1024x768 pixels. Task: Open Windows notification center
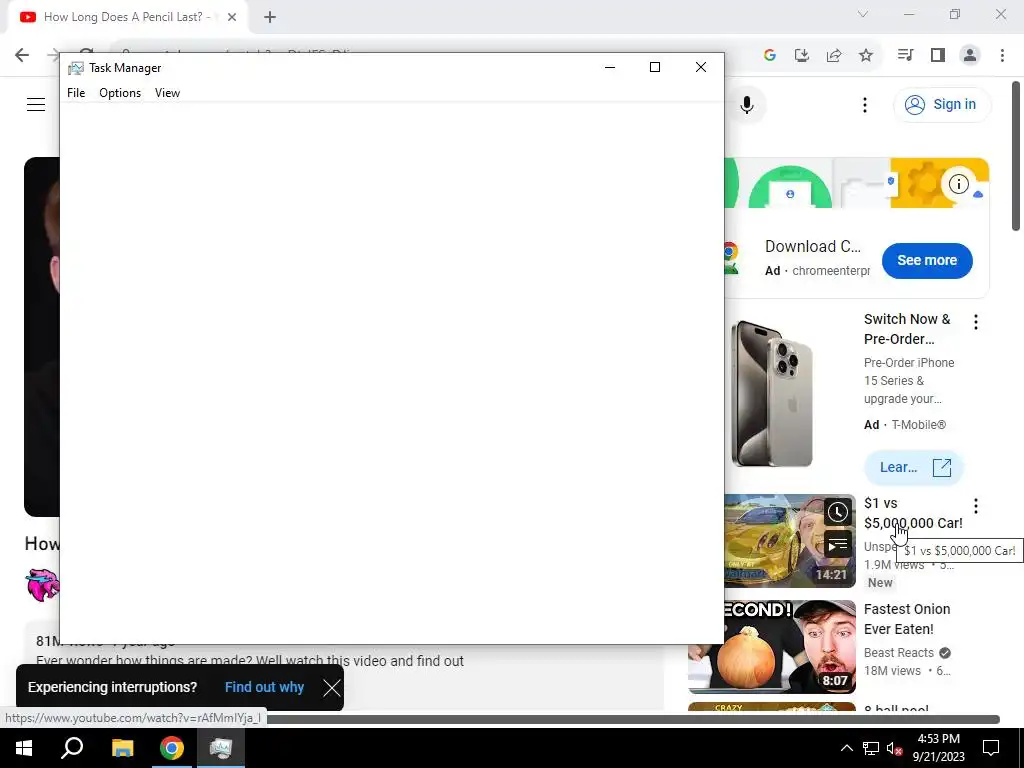(991, 748)
